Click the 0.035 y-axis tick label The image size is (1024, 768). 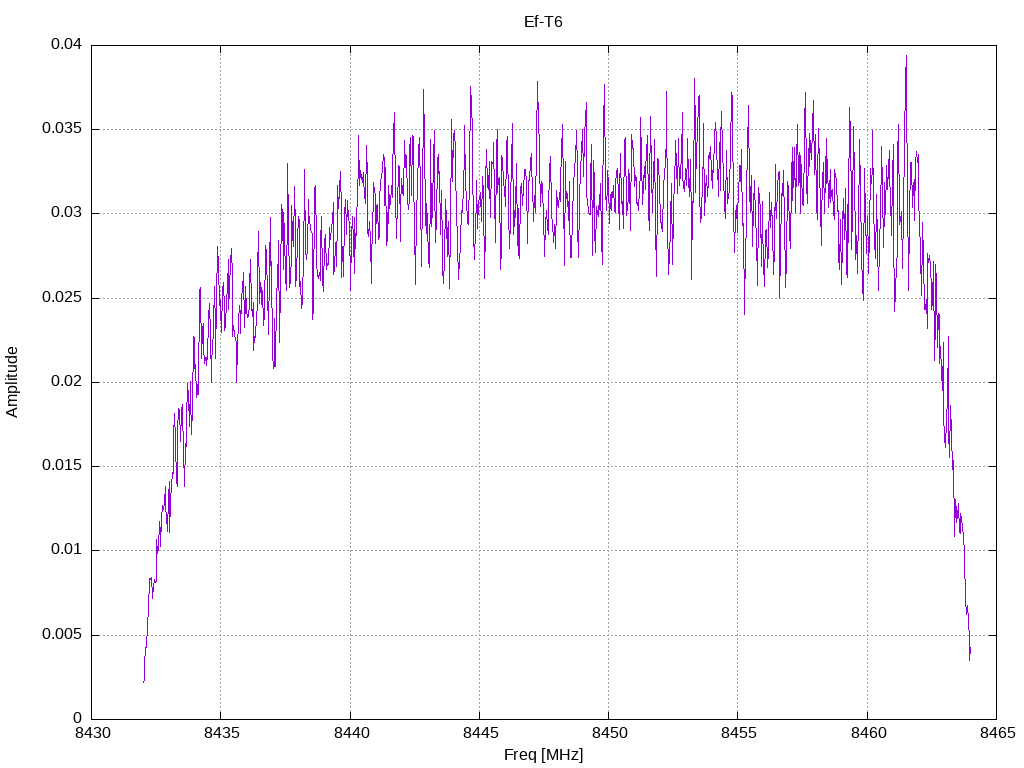point(62,128)
